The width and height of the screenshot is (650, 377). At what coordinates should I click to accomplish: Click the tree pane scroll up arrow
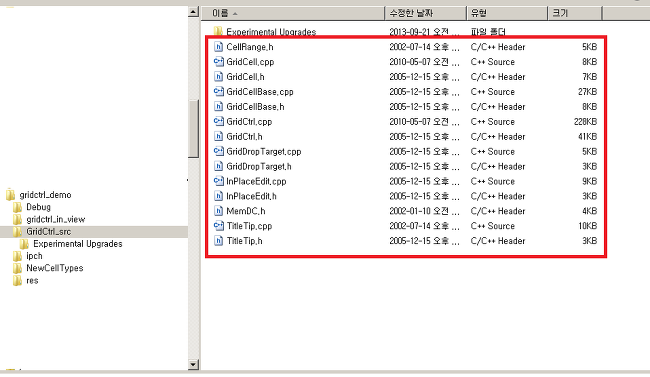[x=193, y=12]
